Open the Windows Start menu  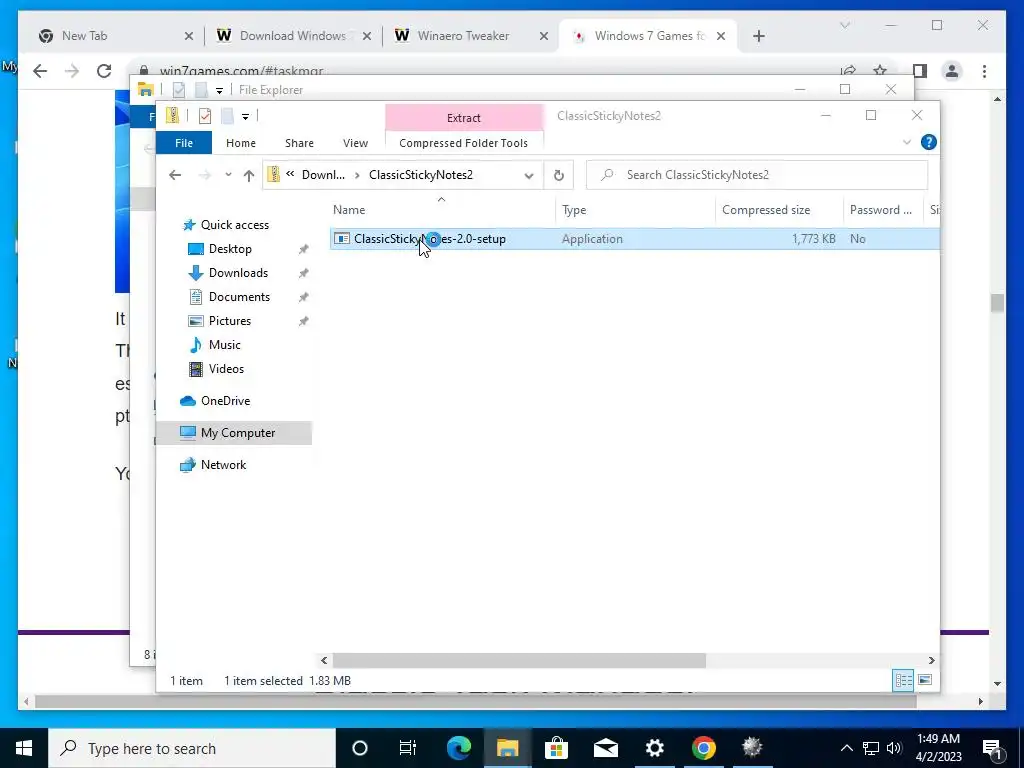pyautogui.click(x=24, y=748)
